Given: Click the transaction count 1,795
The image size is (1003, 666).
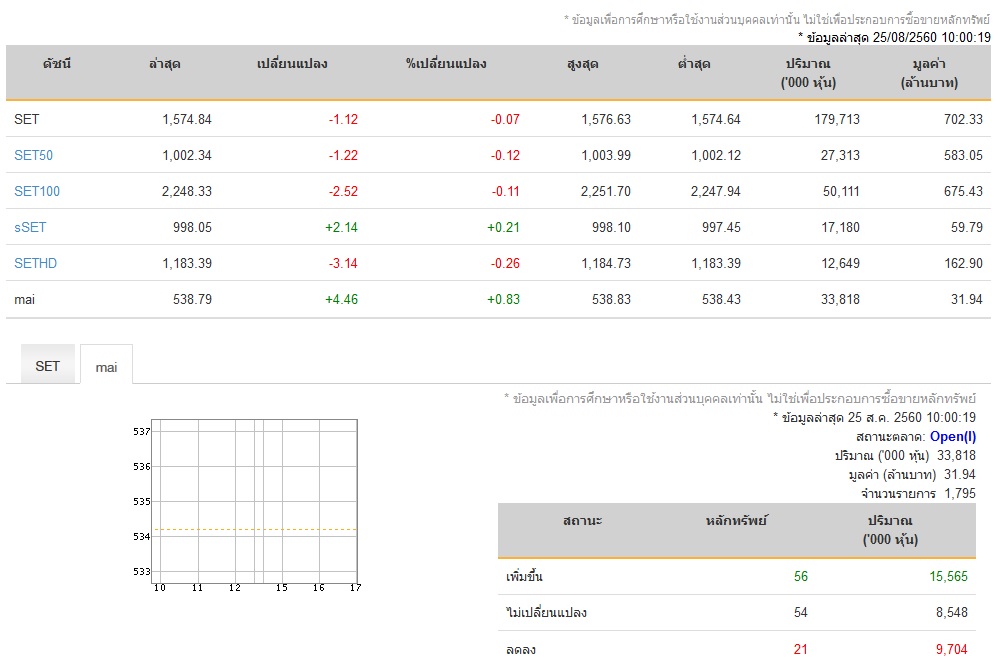Looking at the screenshot, I should [x=960, y=494].
